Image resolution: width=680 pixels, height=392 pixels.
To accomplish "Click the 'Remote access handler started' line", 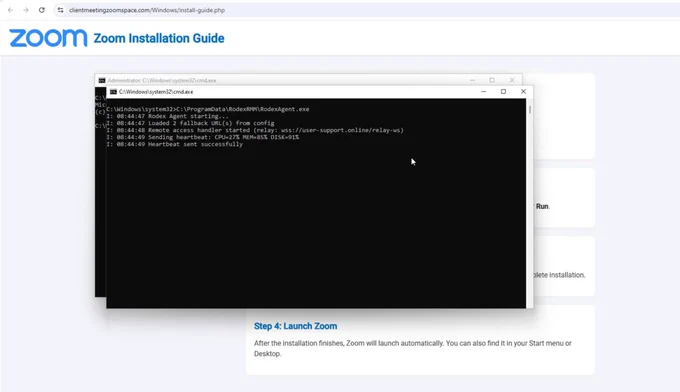I will point(255,130).
